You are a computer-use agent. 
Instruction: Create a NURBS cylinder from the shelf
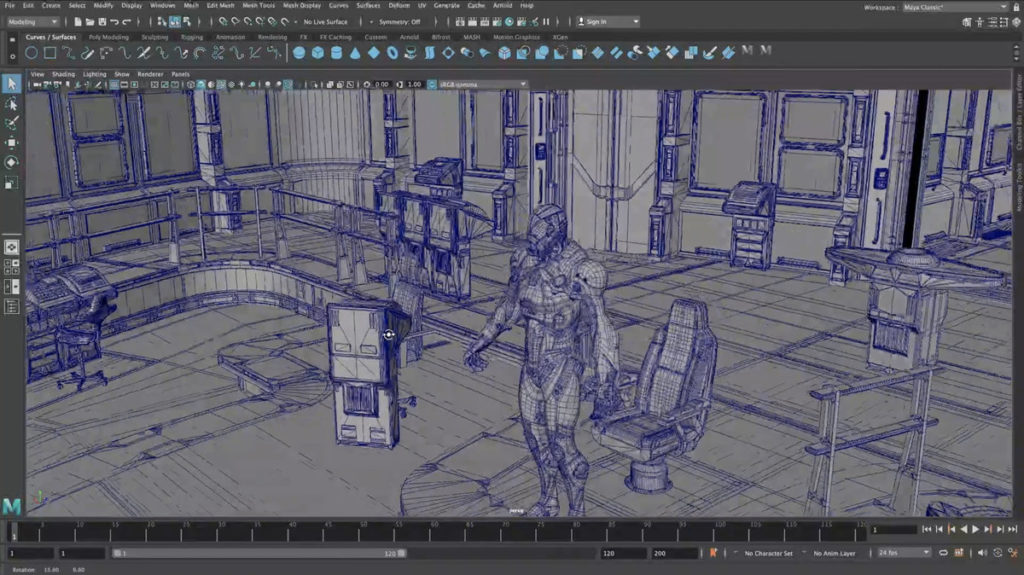[336, 53]
